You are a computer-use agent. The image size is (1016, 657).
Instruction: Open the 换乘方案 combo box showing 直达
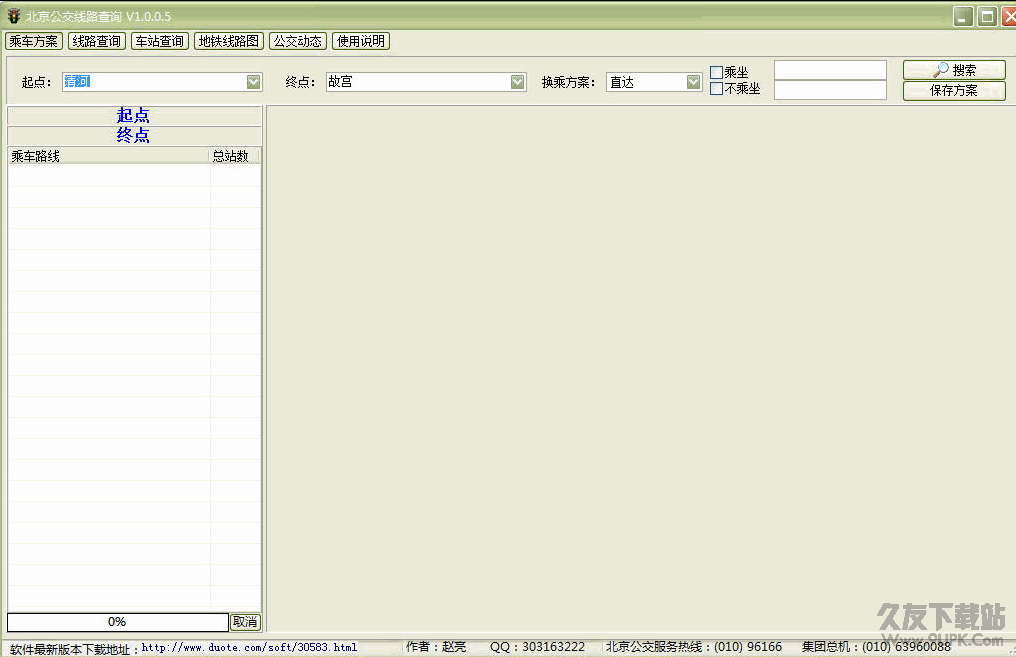pos(654,82)
